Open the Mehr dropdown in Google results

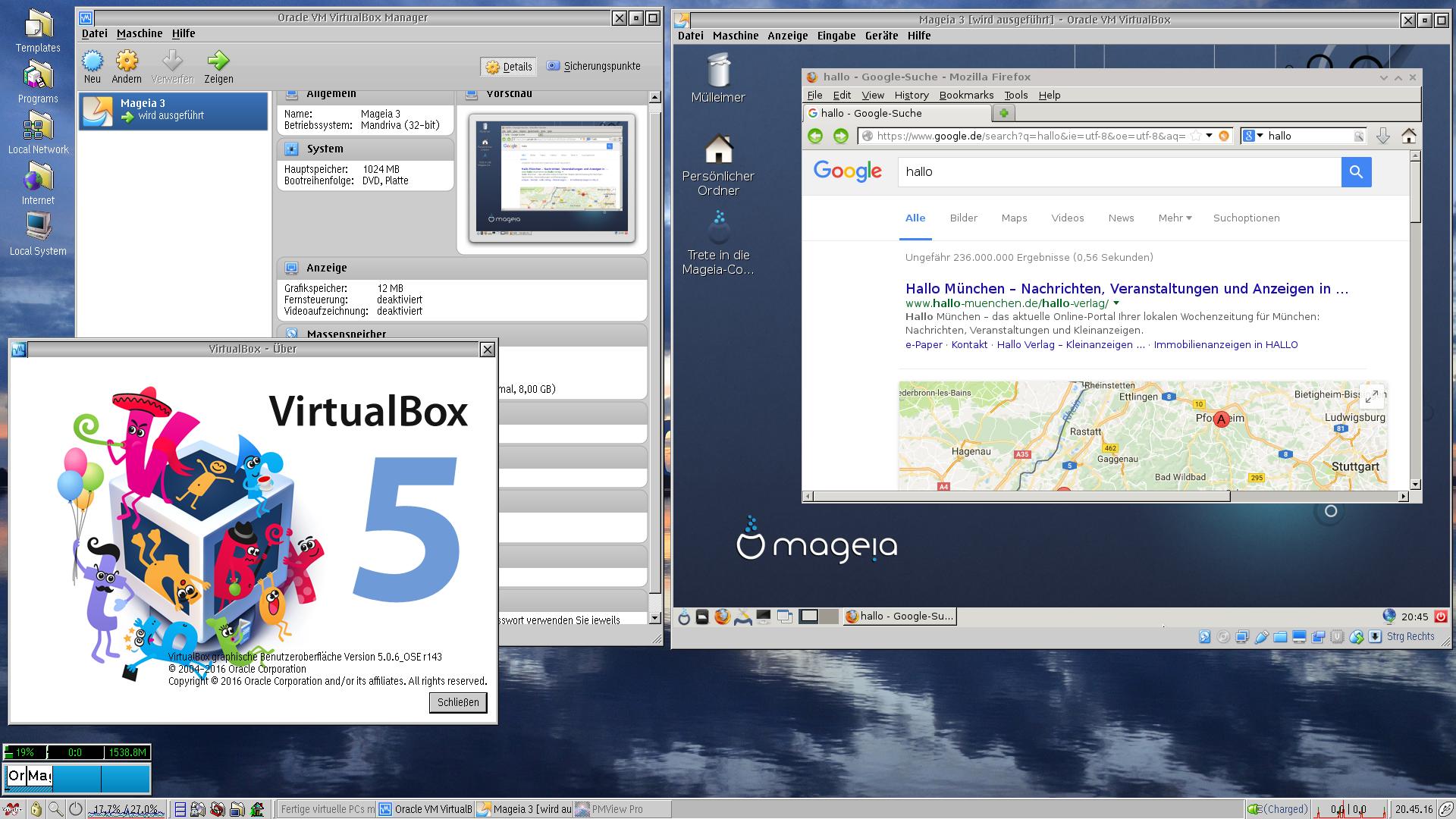tap(1175, 218)
